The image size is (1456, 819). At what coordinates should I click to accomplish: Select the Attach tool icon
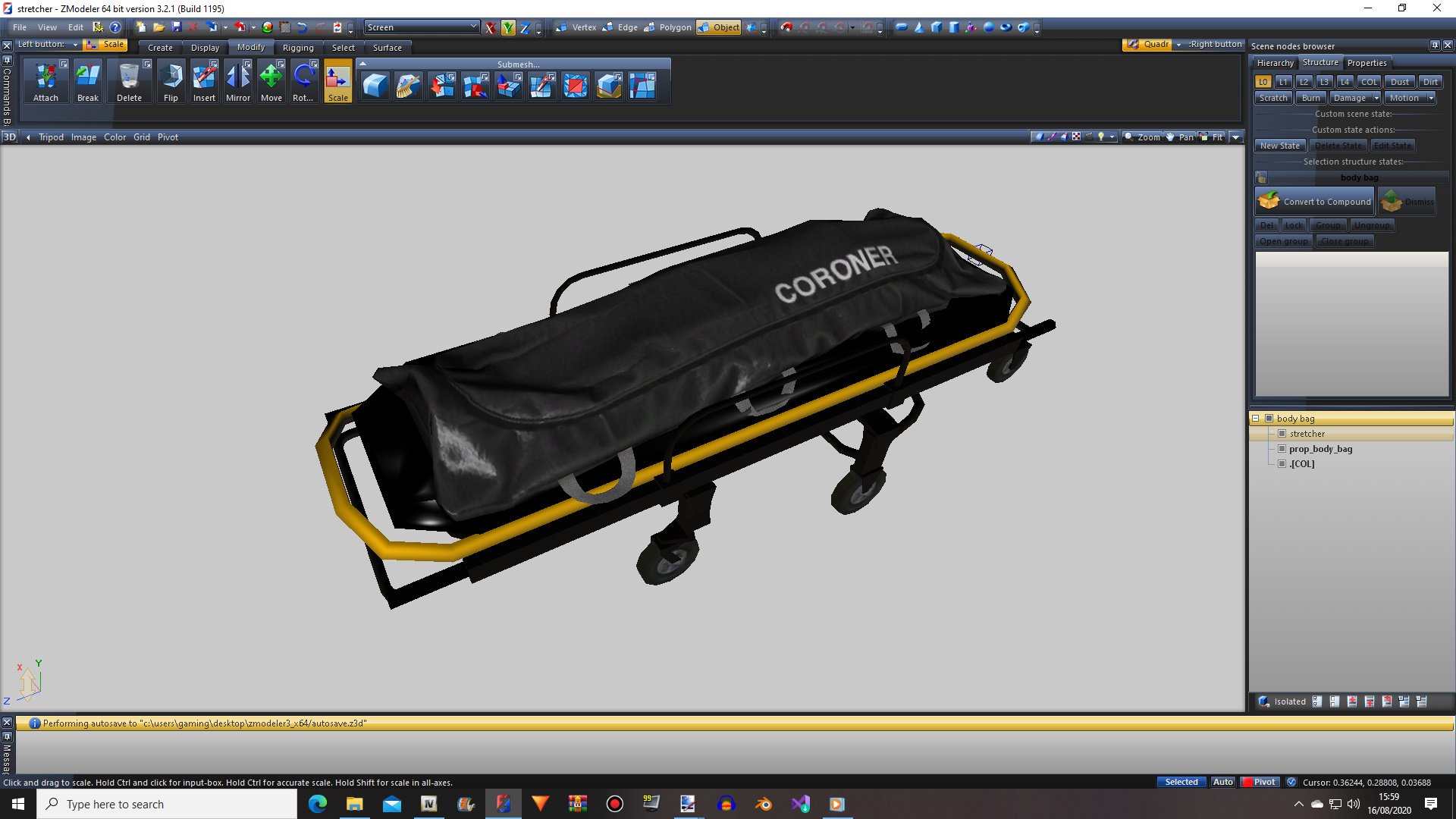click(x=45, y=82)
